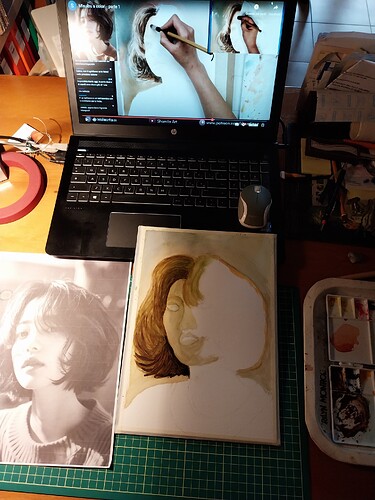Click the instagram handle at the video bottom-left
The width and height of the screenshot is (375, 500).
[x=104, y=119]
